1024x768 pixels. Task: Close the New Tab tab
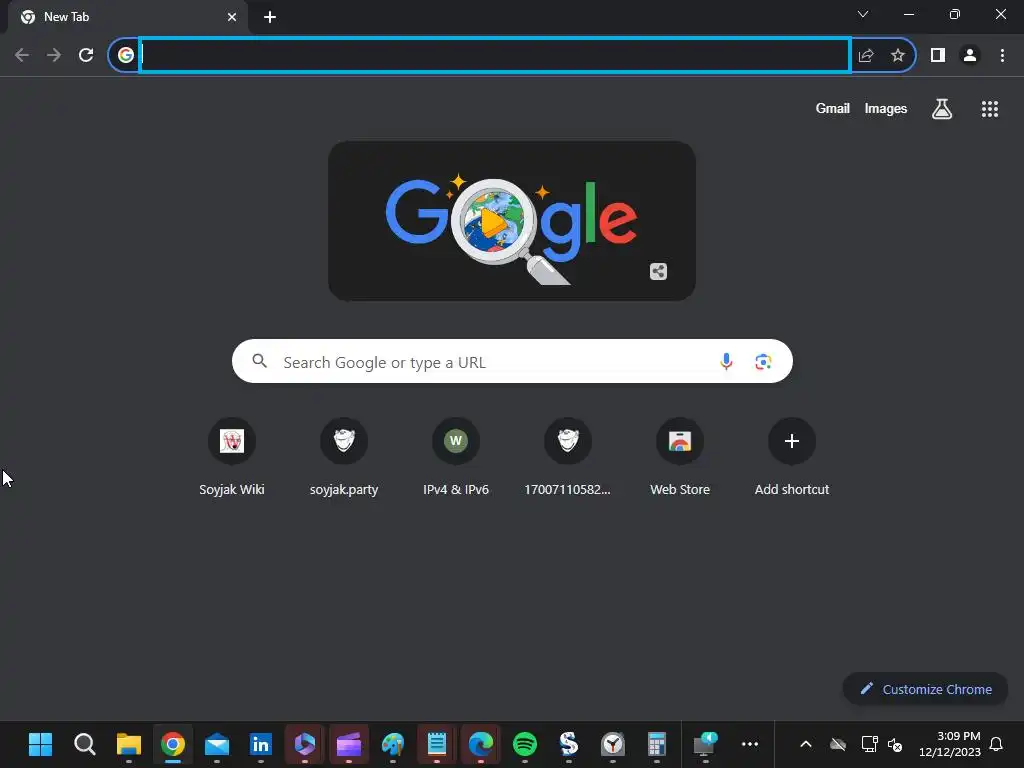coord(232,17)
